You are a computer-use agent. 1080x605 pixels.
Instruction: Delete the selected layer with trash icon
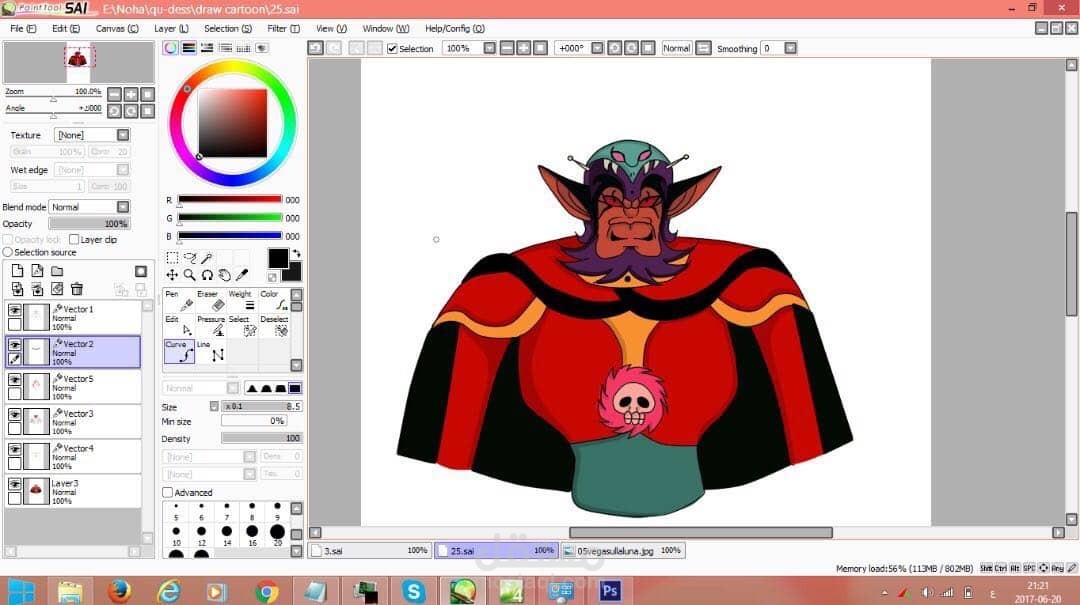tap(77, 289)
